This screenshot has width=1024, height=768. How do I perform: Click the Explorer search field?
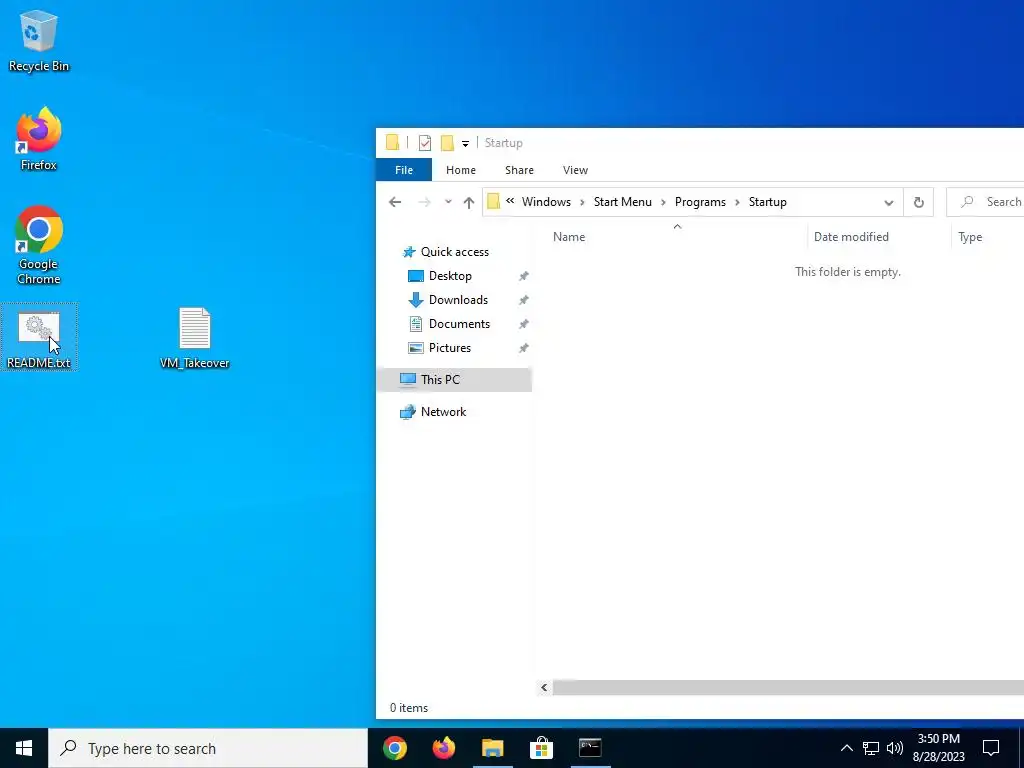click(x=985, y=202)
